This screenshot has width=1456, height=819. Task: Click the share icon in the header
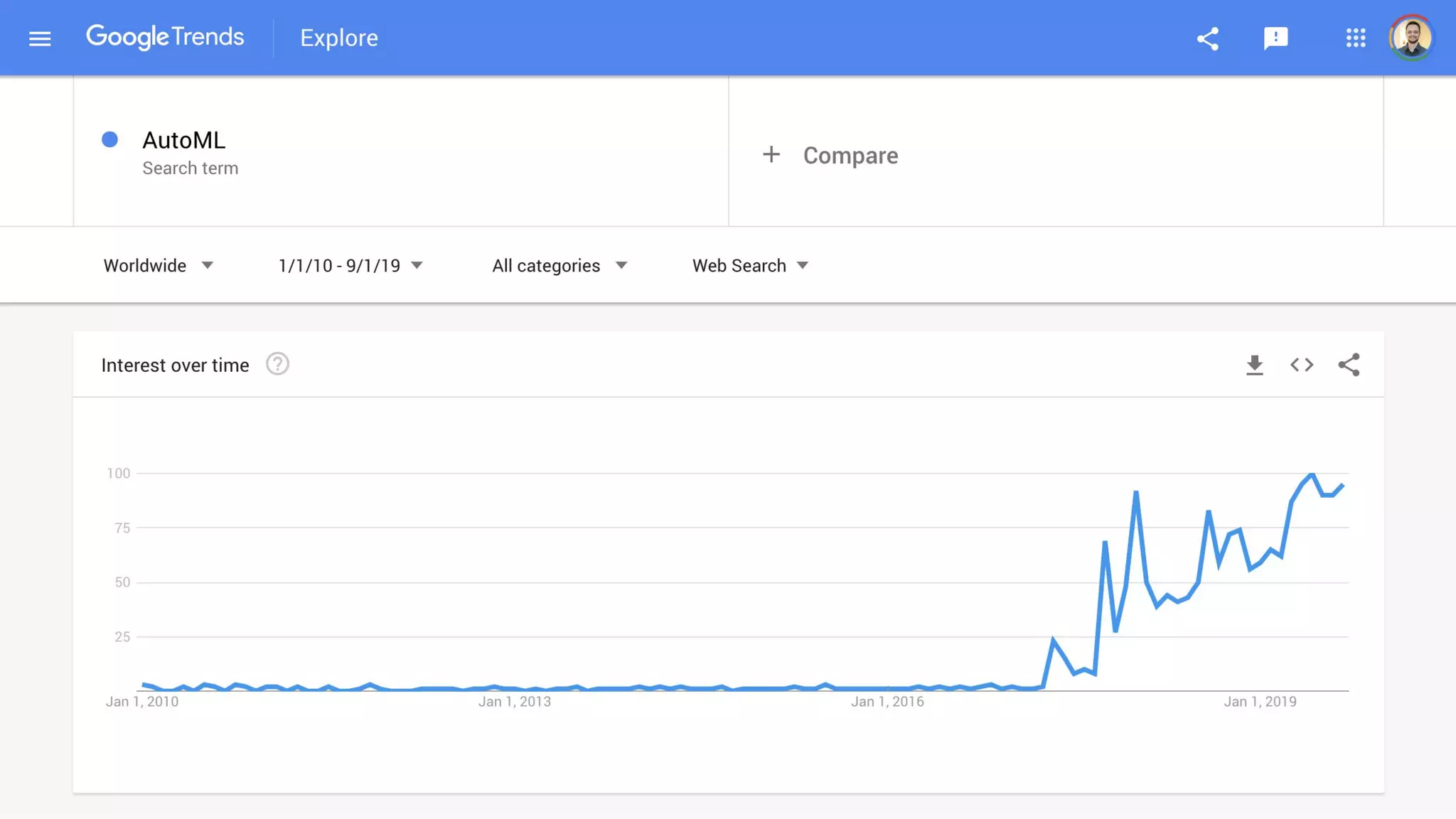click(1207, 38)
